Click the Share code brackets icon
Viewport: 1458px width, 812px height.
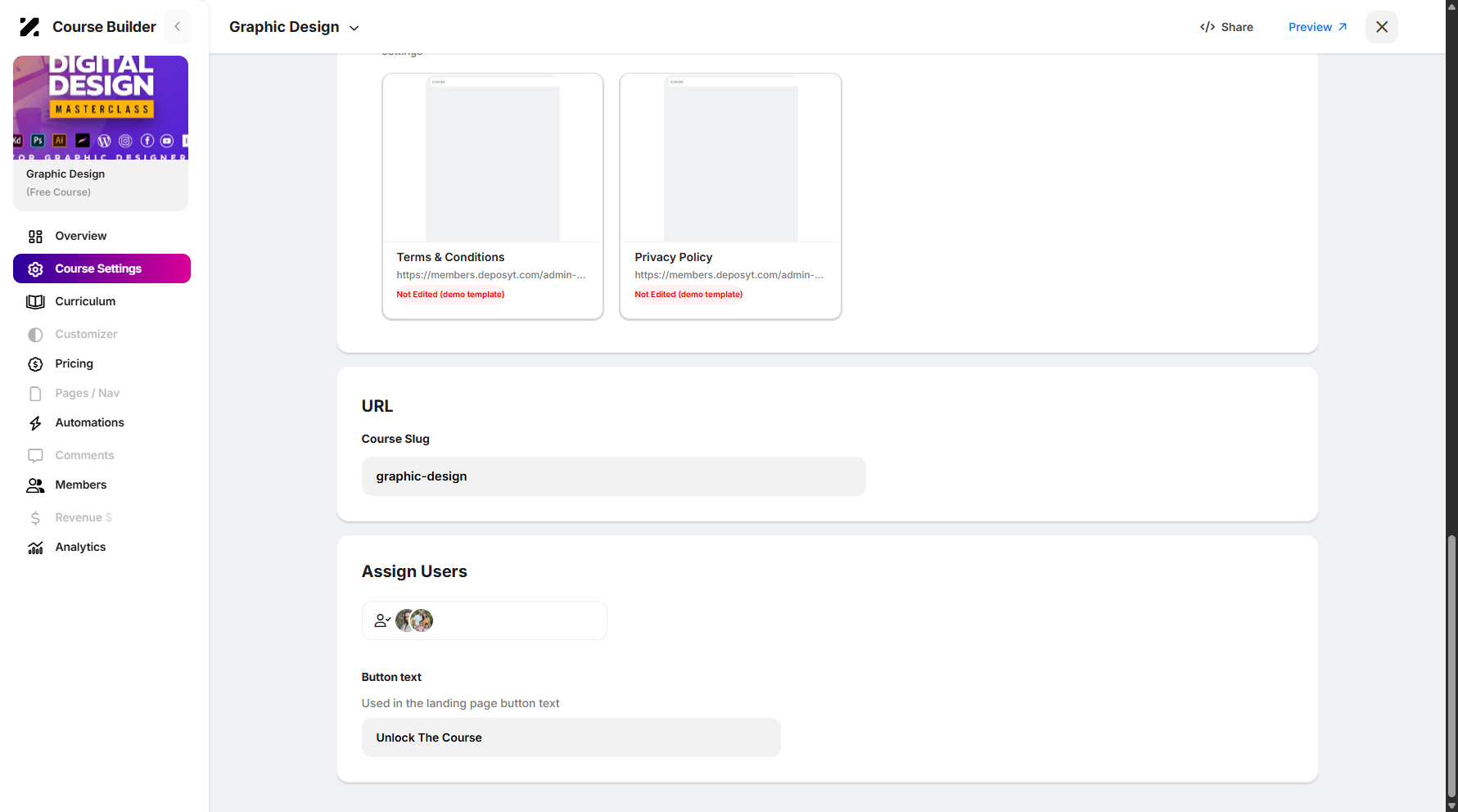1207,27
